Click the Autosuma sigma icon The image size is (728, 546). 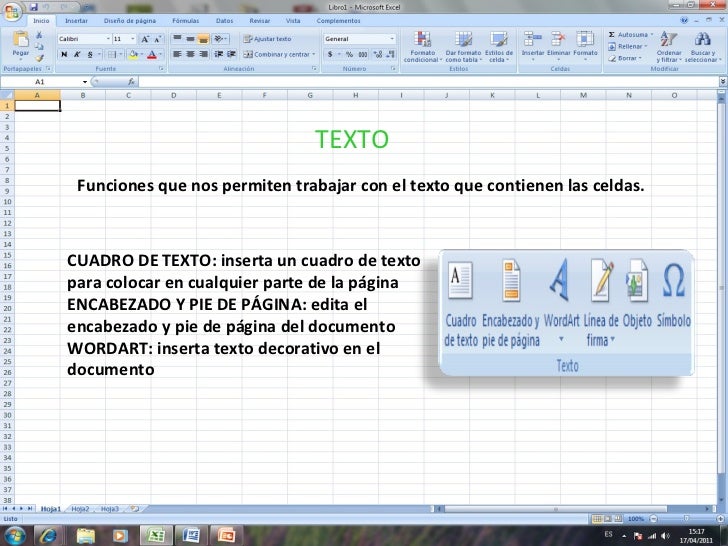[612, 34]
